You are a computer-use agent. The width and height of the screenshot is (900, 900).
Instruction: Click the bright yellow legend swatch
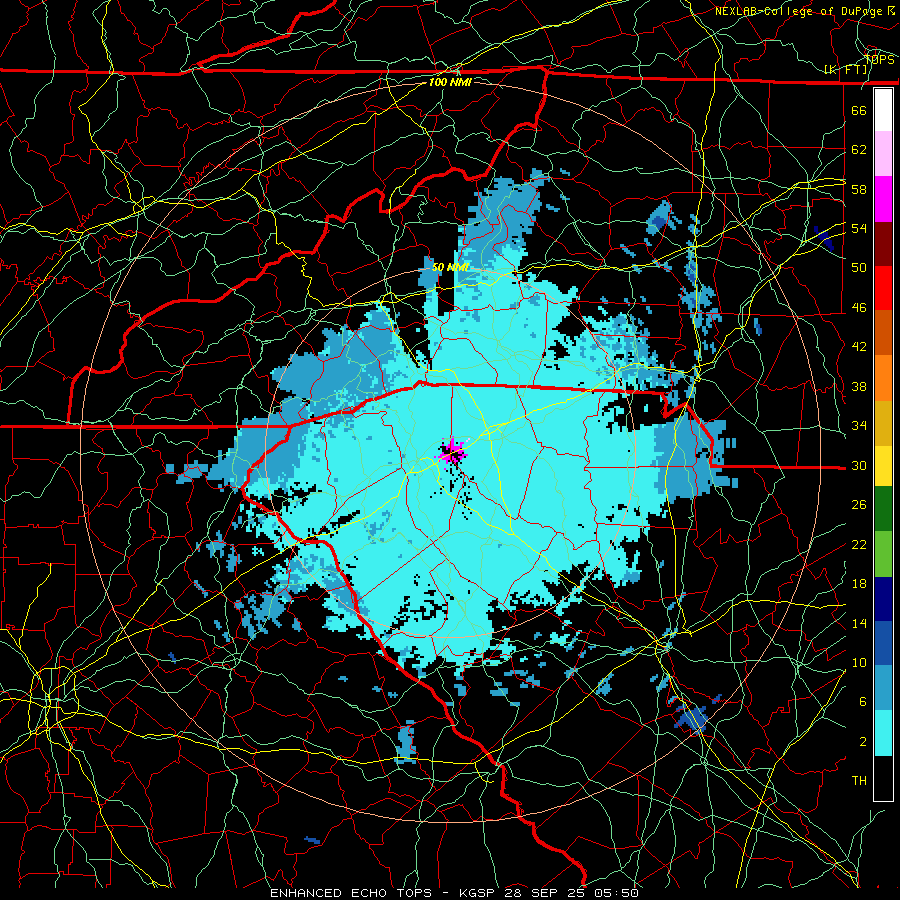(x=883, y=465)
